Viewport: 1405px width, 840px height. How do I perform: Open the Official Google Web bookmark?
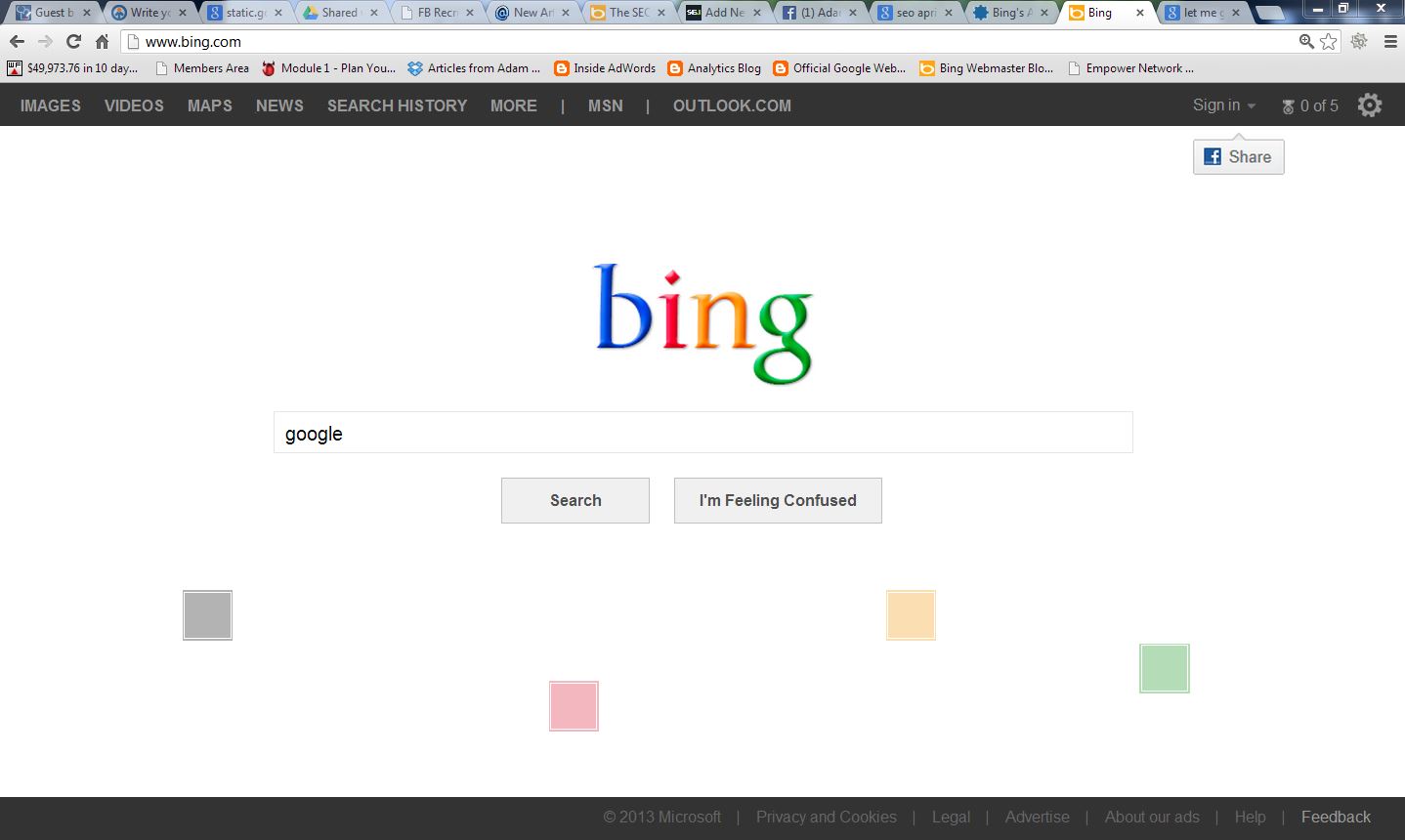[x=839, y=68]
